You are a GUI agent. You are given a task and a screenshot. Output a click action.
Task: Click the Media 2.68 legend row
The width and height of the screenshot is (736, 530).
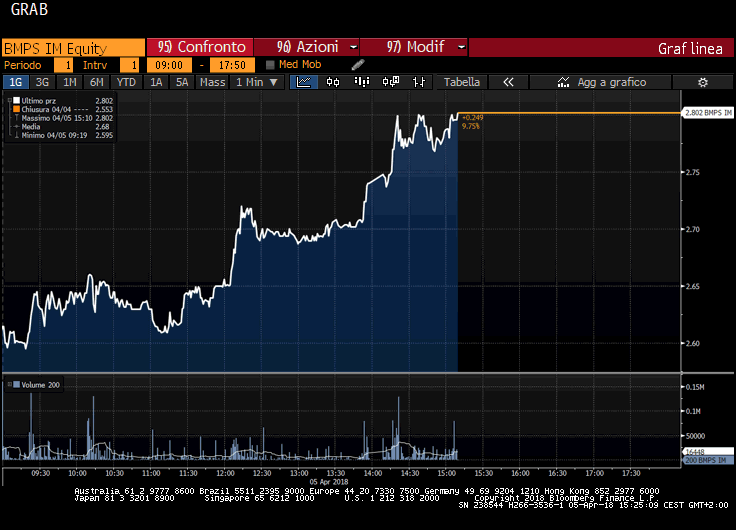coord(63,127)
